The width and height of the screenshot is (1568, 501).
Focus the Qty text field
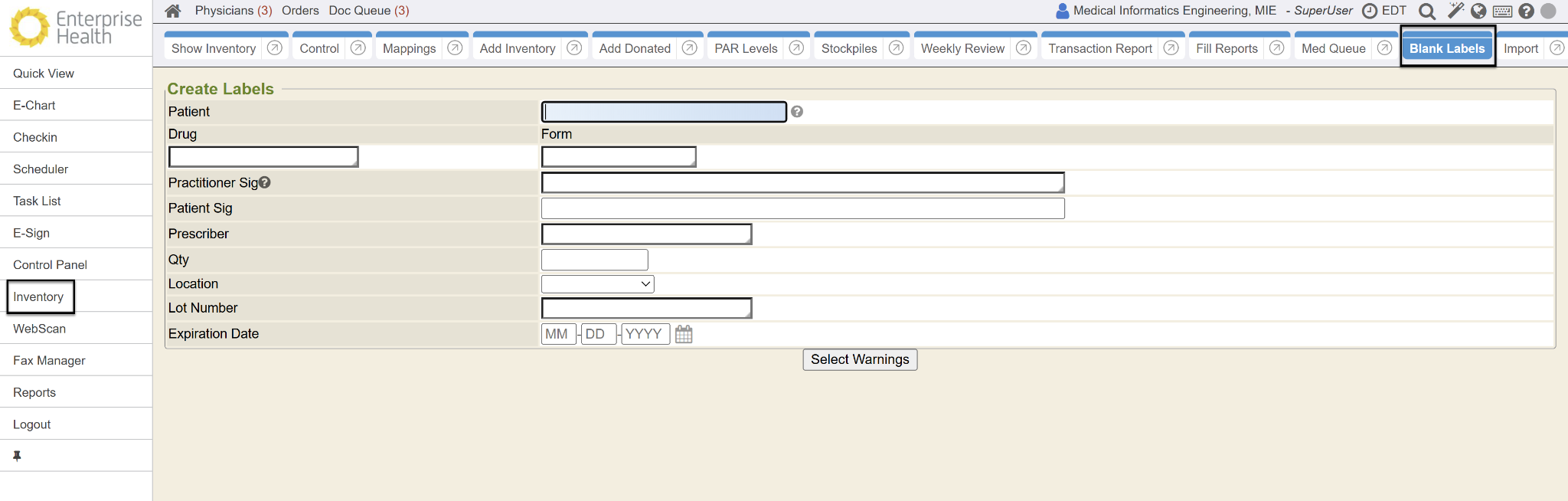tap(594, 260)
